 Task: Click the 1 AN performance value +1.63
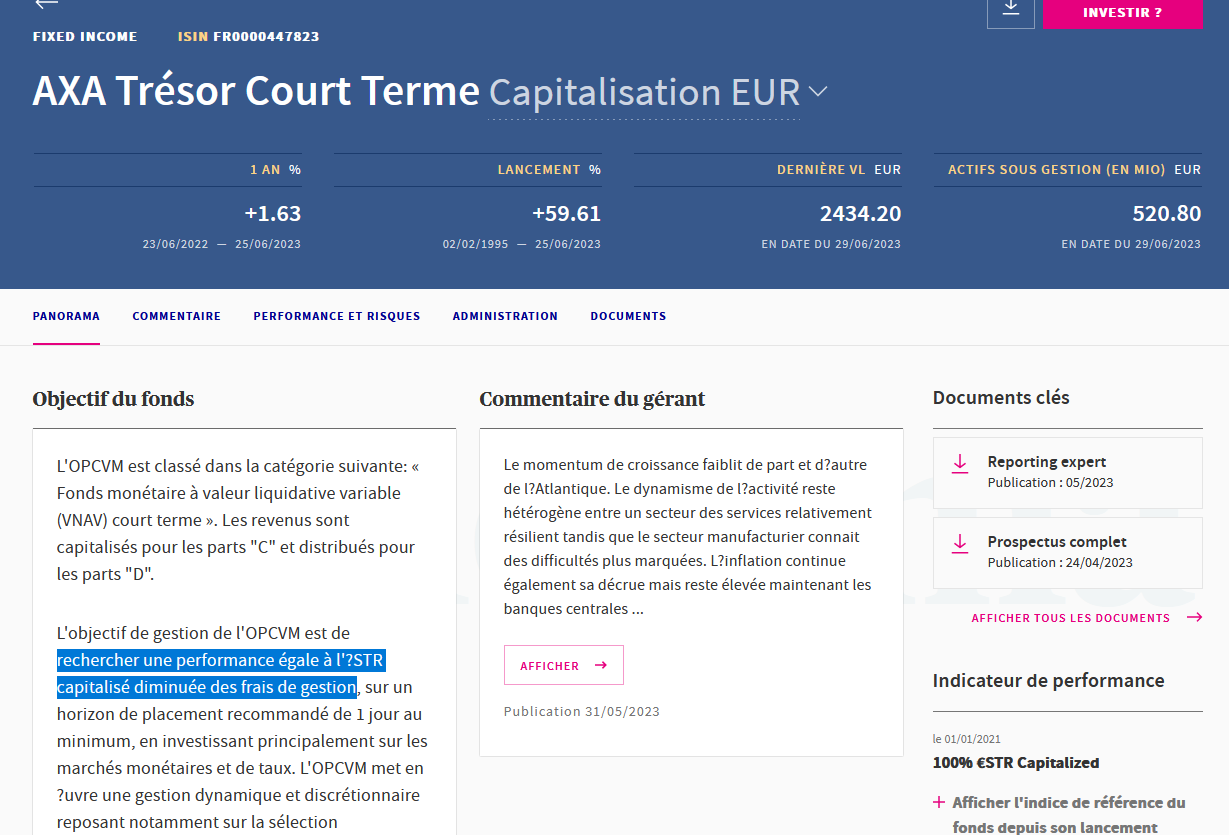coord(272,214)
